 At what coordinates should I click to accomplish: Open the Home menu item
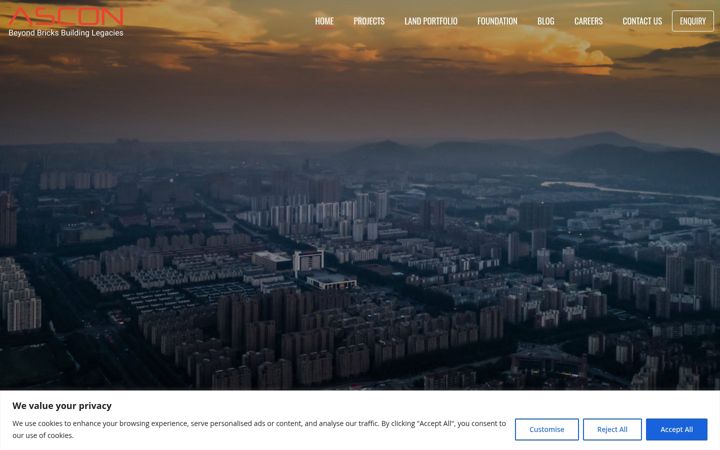coord(324,21)
